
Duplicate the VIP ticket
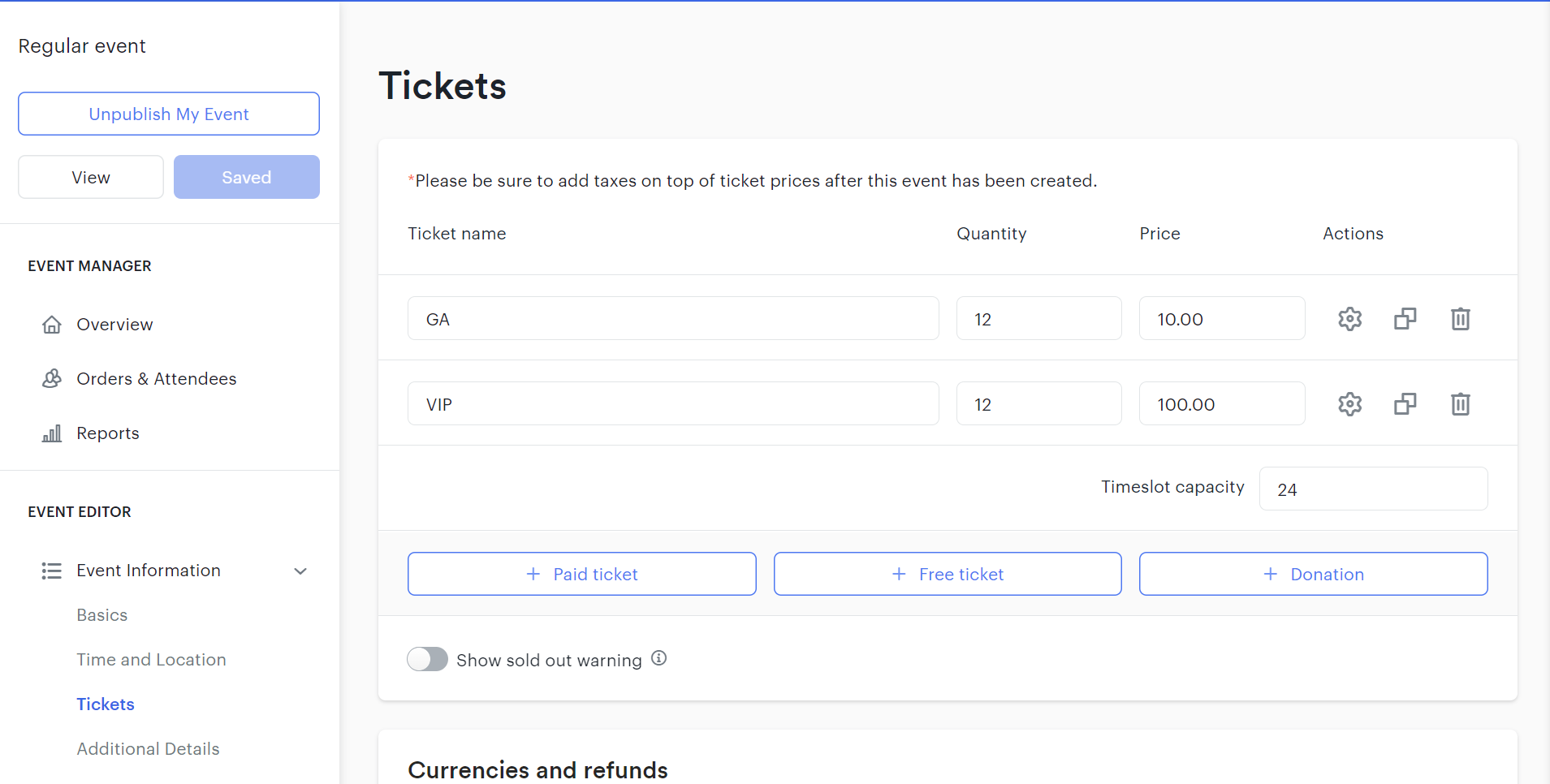pos(1405,404)
